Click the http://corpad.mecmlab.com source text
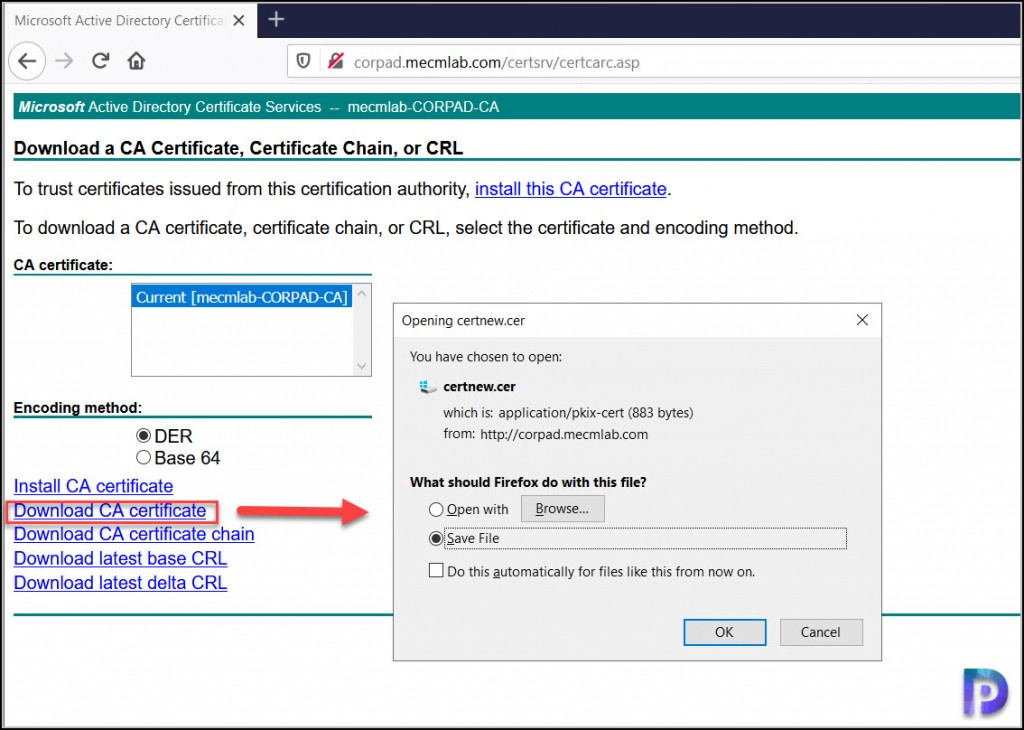Screen dimensions: 1024x730 coord(564,434)
